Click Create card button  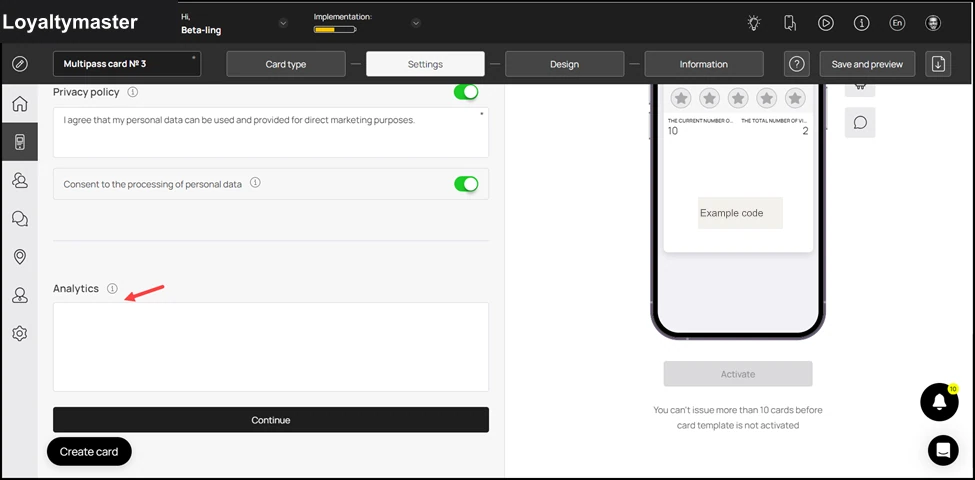89,451
